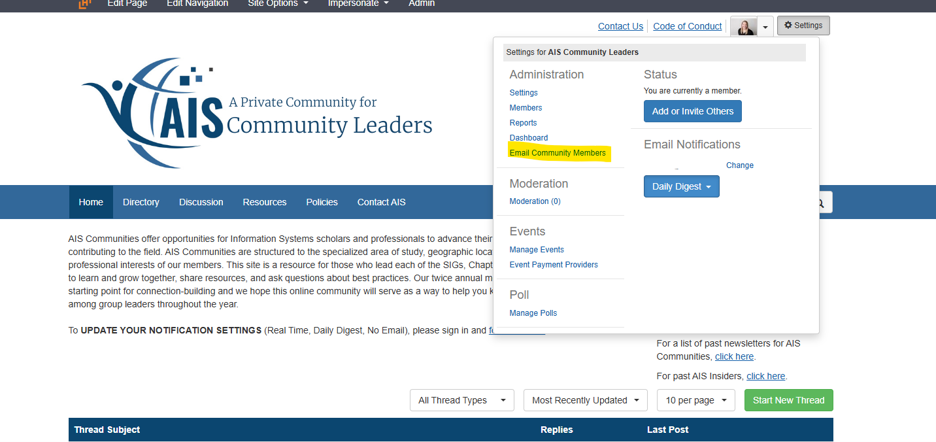Viewport: 936px width, 442px height.
Task: Open the Reports link
Action: pyautogui.click(x=523, y=122)
